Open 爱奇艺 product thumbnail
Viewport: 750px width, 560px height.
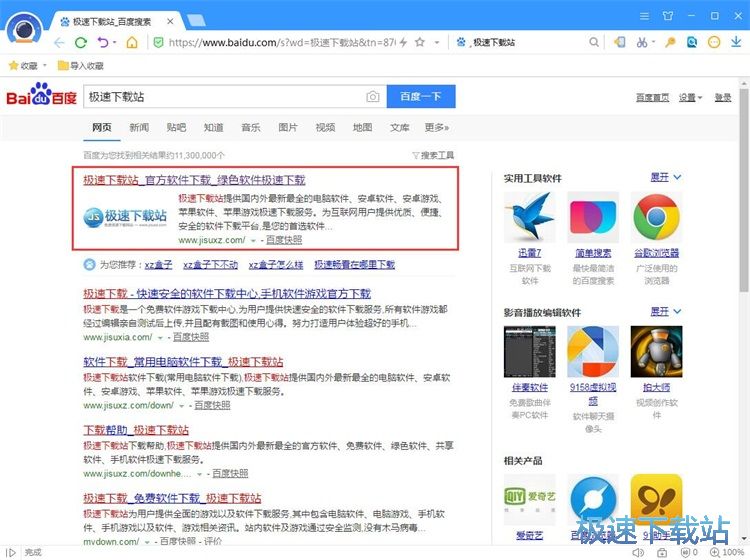[x=529, y=500]
